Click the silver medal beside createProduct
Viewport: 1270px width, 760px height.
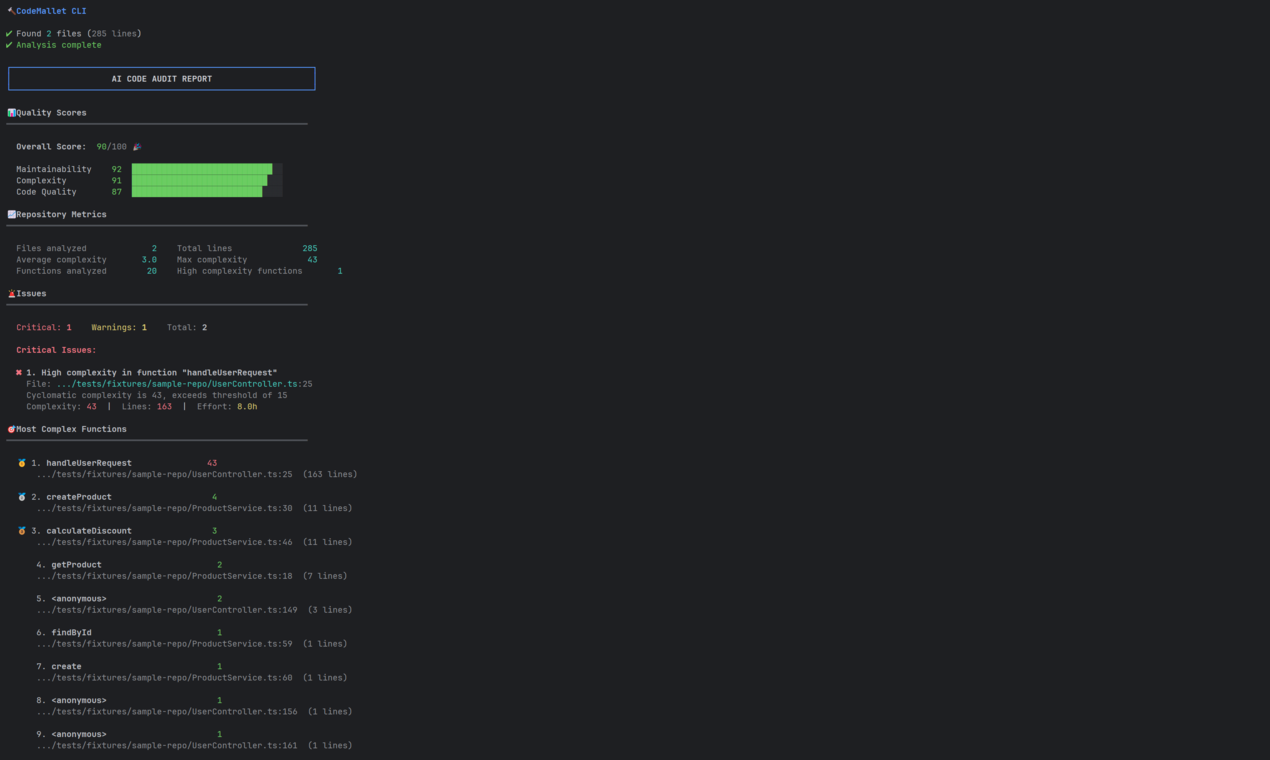pyautogui.click(x=20, y=496)
